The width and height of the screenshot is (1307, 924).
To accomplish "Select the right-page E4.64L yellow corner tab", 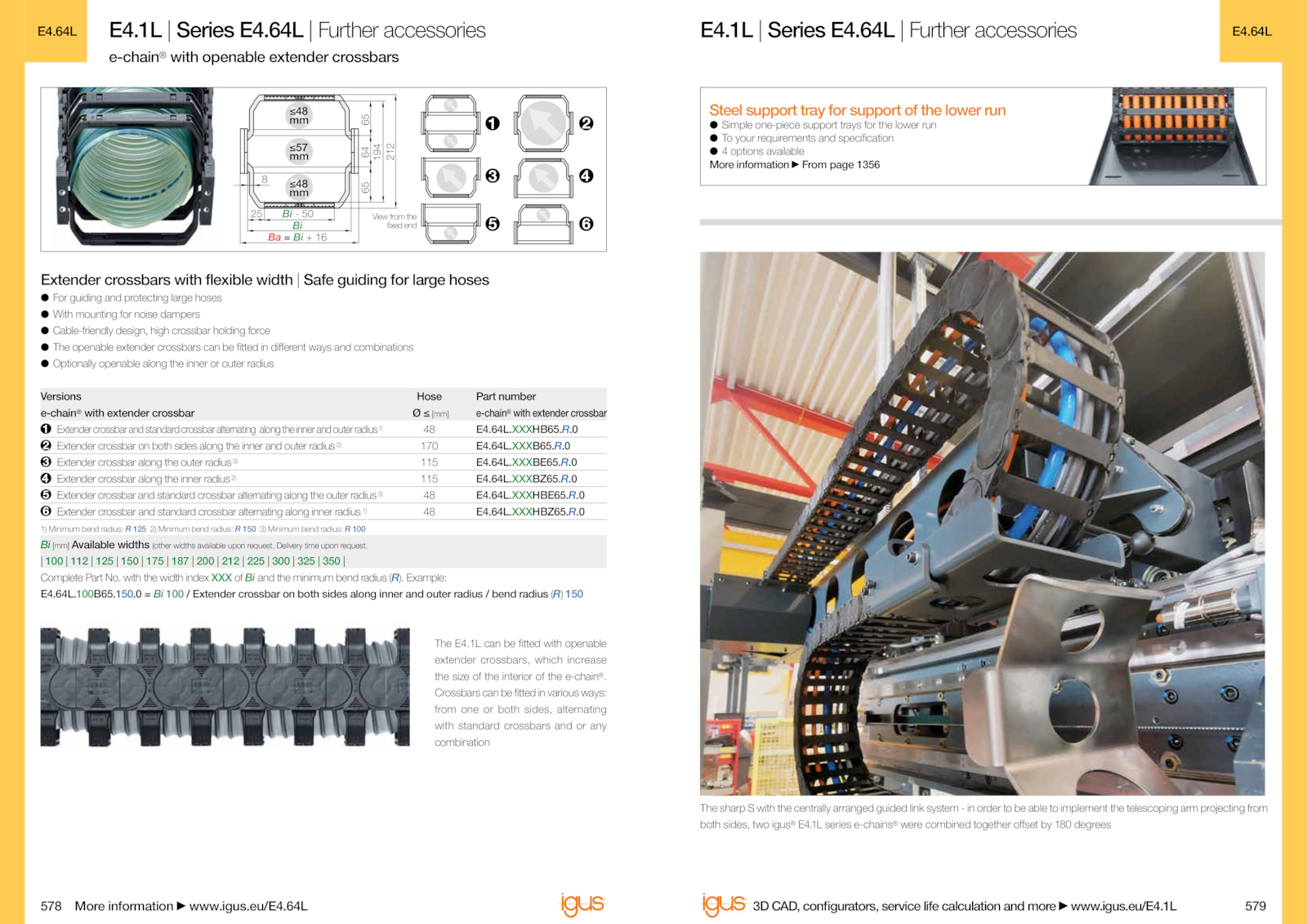I will pyautogui.click(x=1251, y=31).
